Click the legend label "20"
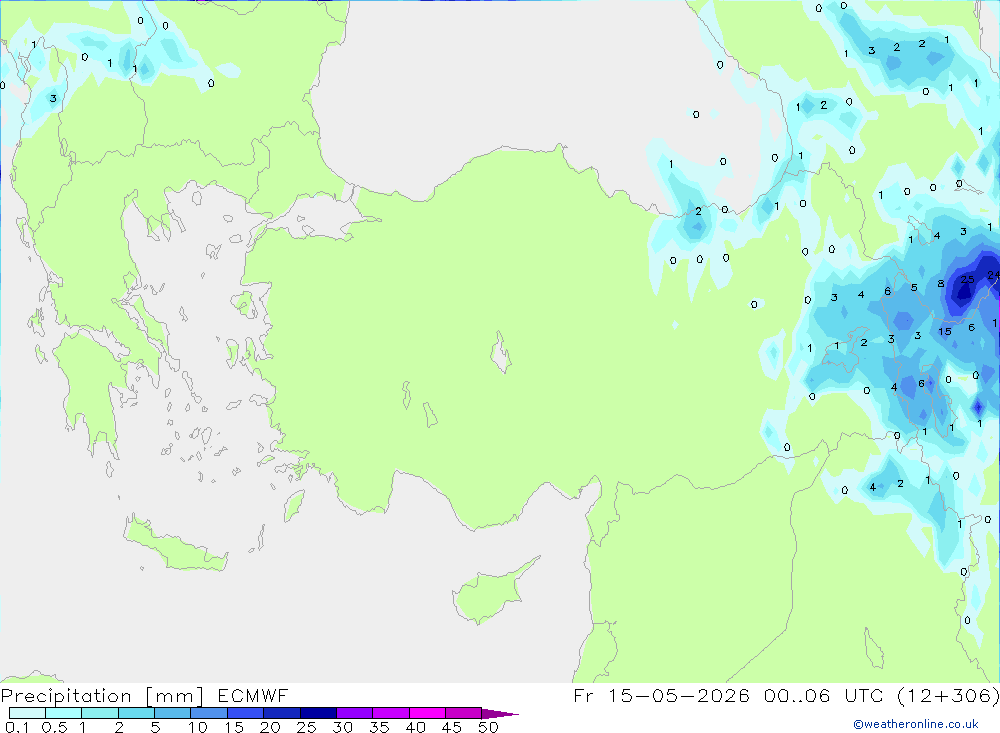 tap(270, 727)
